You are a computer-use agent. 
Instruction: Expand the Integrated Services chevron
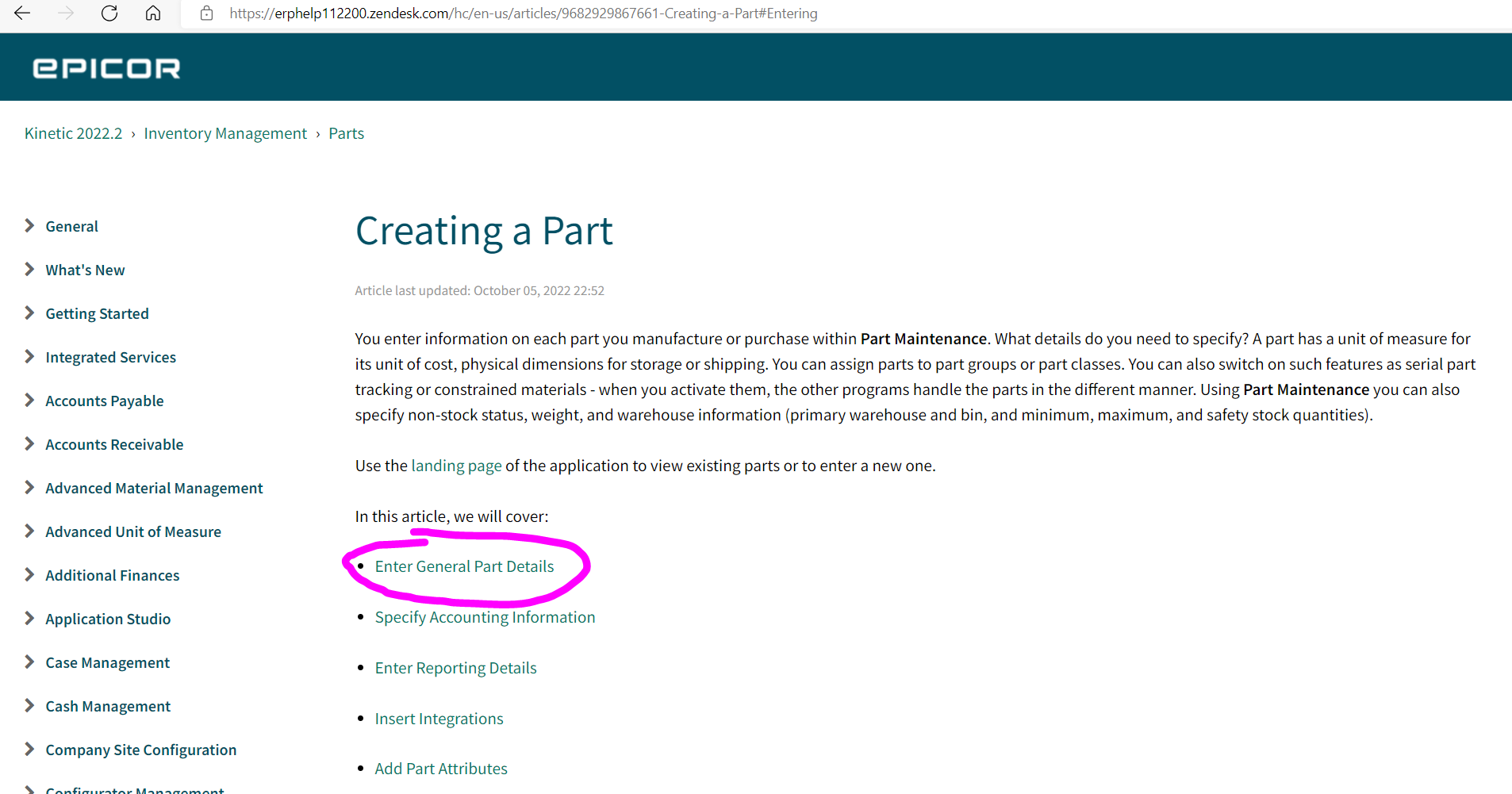coord(29,357)
